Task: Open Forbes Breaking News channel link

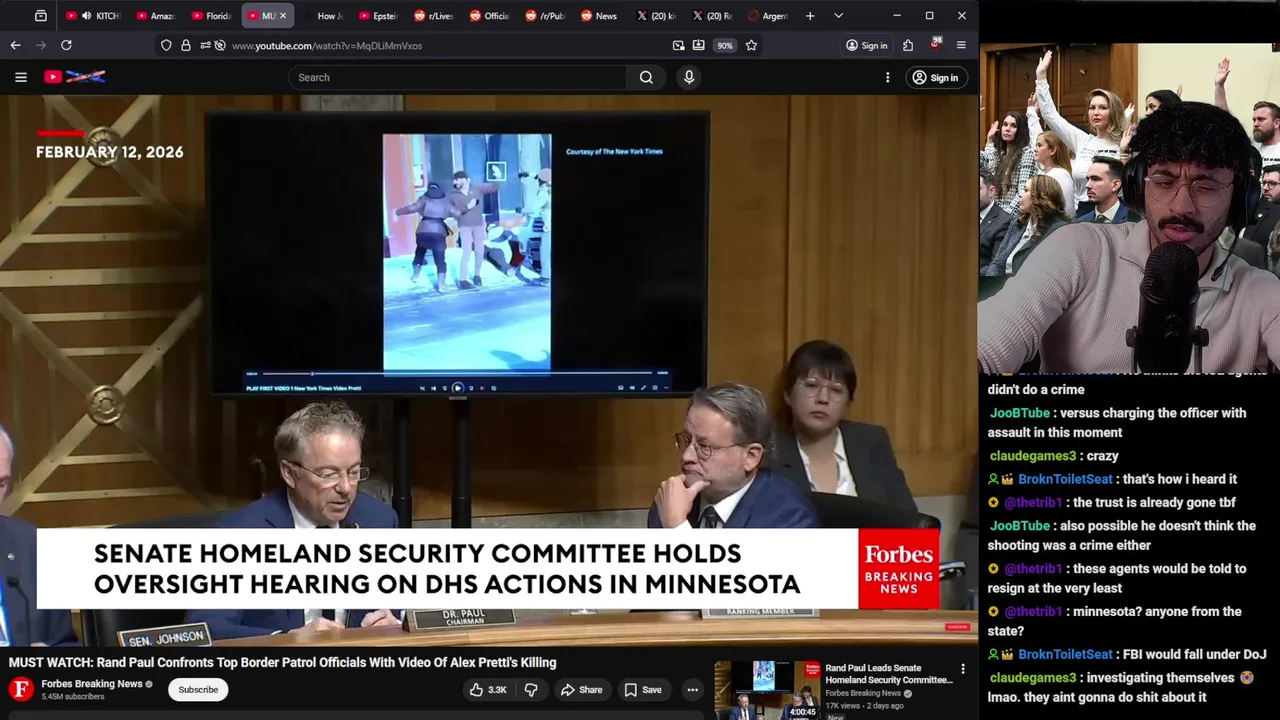Action: coord(92,684)
